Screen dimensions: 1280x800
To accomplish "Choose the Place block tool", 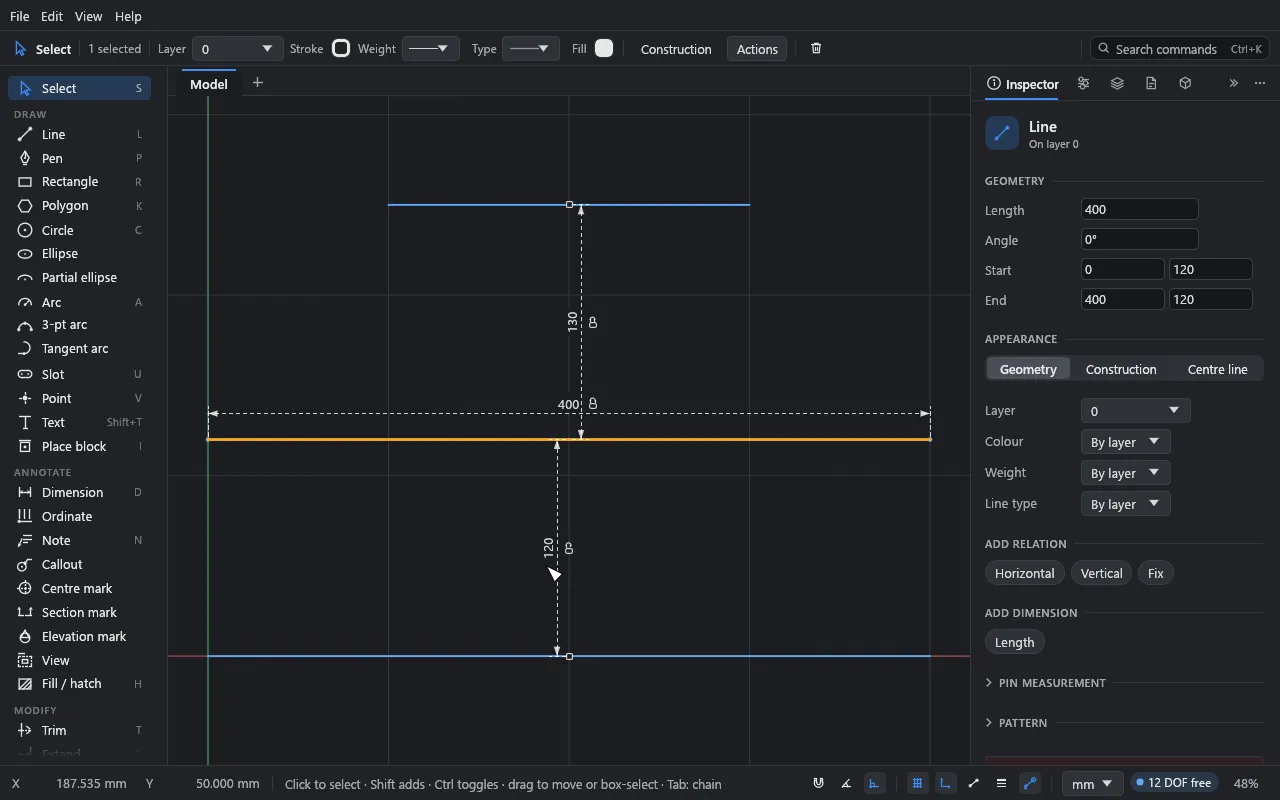I will 80,446.
